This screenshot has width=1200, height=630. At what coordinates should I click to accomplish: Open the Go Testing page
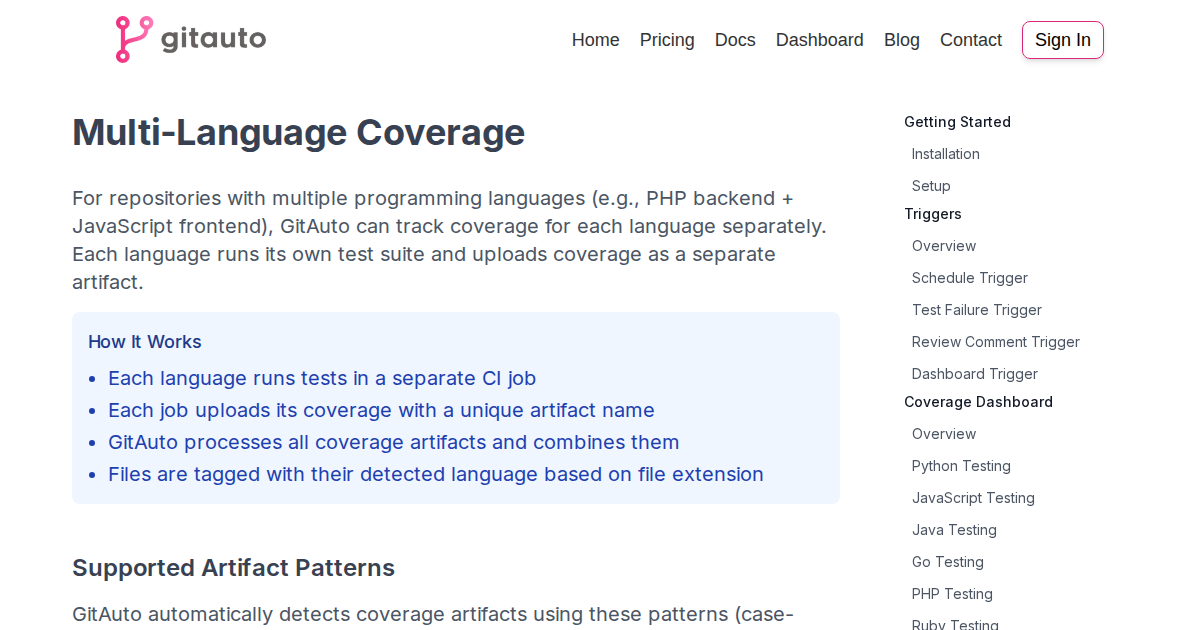click(948, 562)
